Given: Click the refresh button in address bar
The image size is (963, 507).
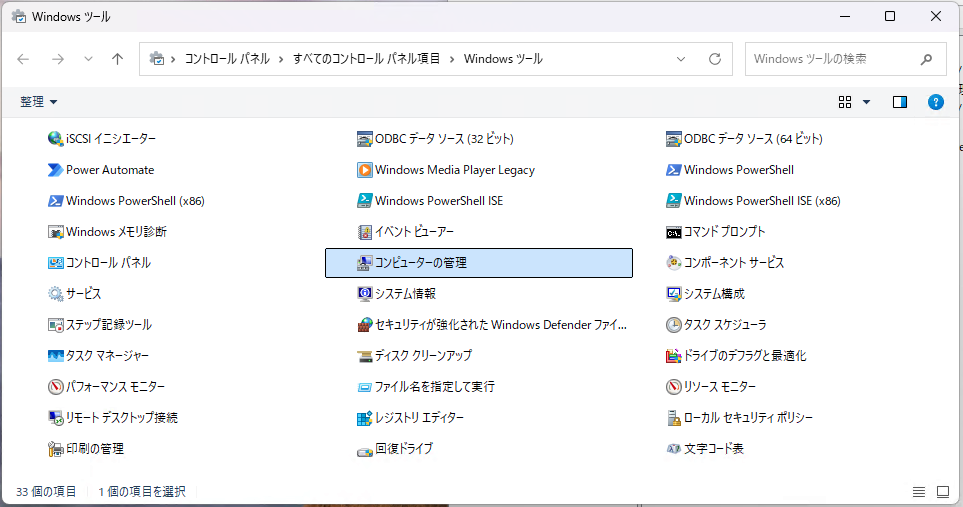Looking at the screenshot, I should [715, 59].
